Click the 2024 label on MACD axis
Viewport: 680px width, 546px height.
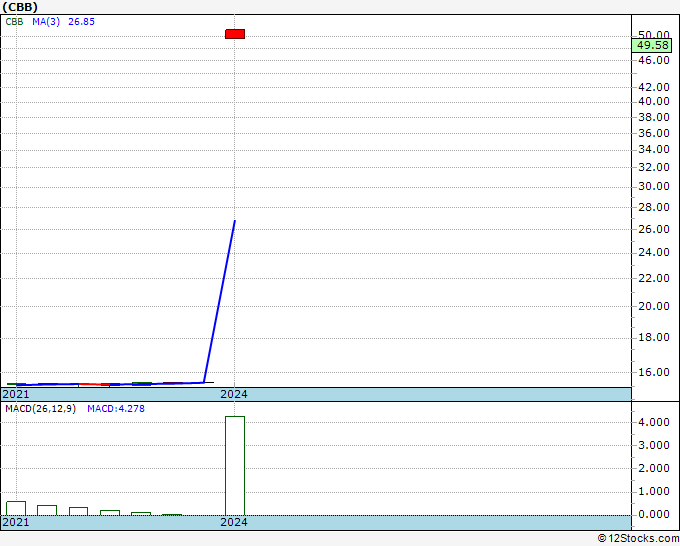point(234,522)
